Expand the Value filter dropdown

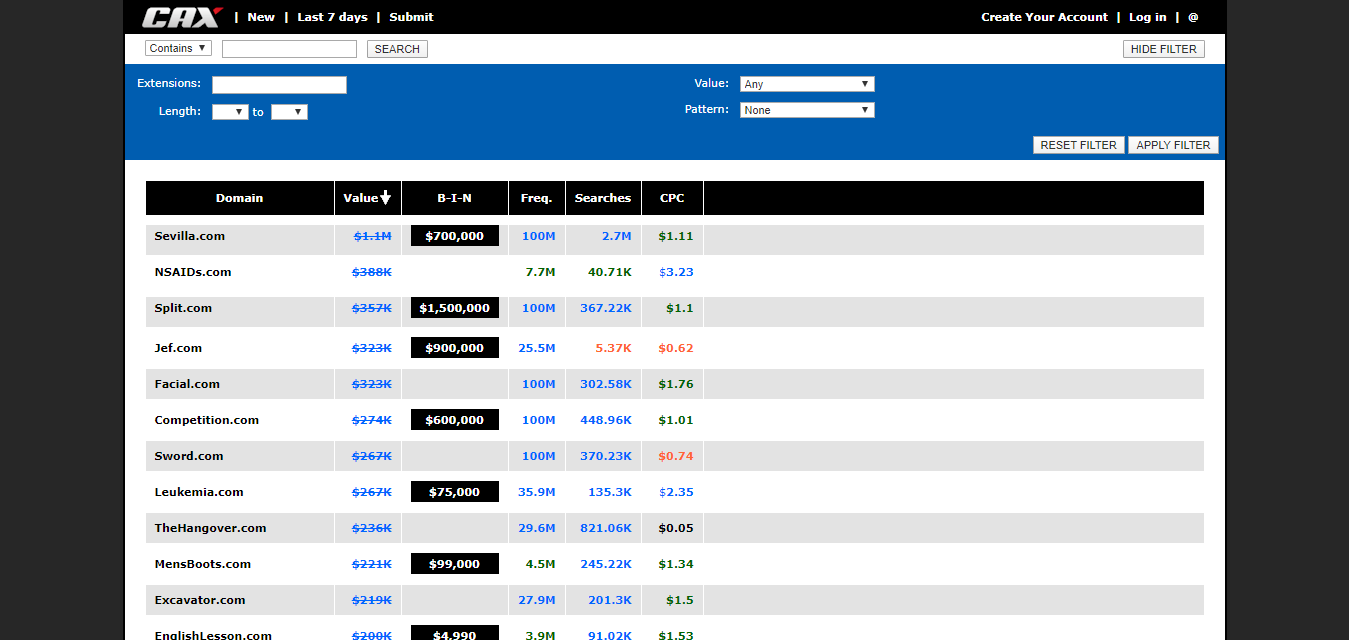pos(807,84)
